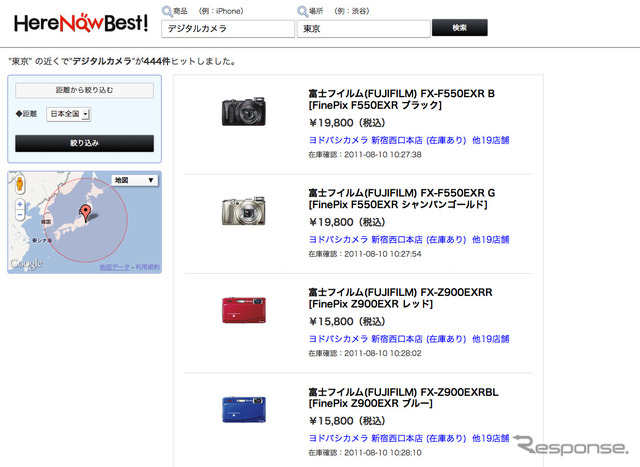
Task: Click the magnifier icon beside 場所 label
Action: [302, 11]
